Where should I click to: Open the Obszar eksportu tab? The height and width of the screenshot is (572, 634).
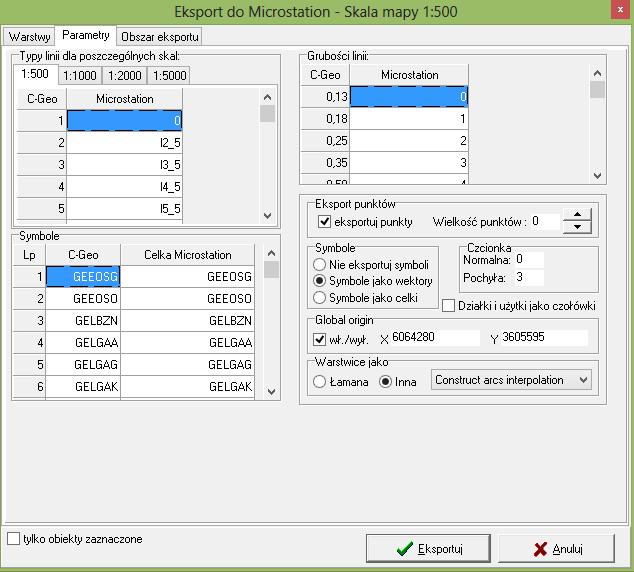(160, 37)
